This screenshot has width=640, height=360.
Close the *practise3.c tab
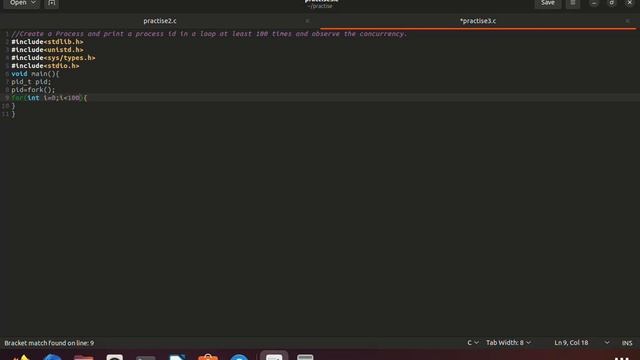click(627, 21)
